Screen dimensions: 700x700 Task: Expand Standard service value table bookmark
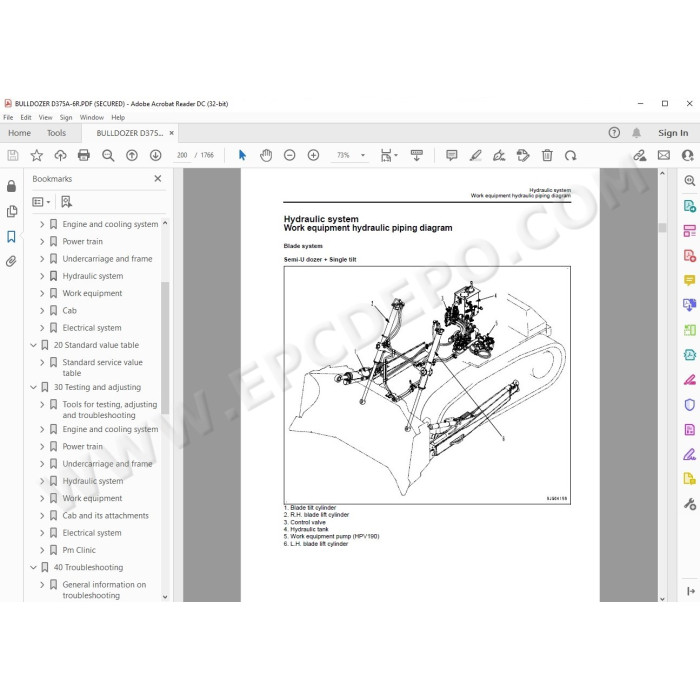(x=42, y=362)
